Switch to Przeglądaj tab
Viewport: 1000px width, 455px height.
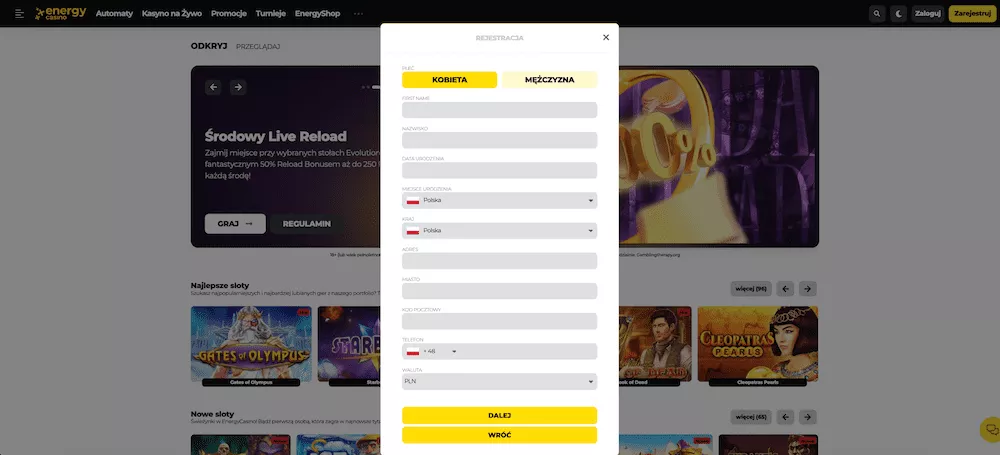[x=258, y=47]
